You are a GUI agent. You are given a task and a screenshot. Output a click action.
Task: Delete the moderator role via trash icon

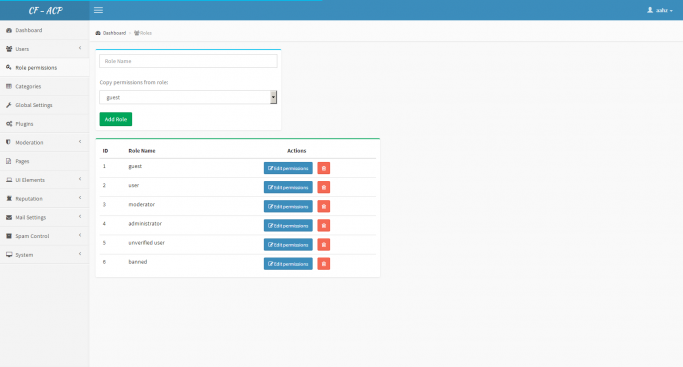click(324, 206)
